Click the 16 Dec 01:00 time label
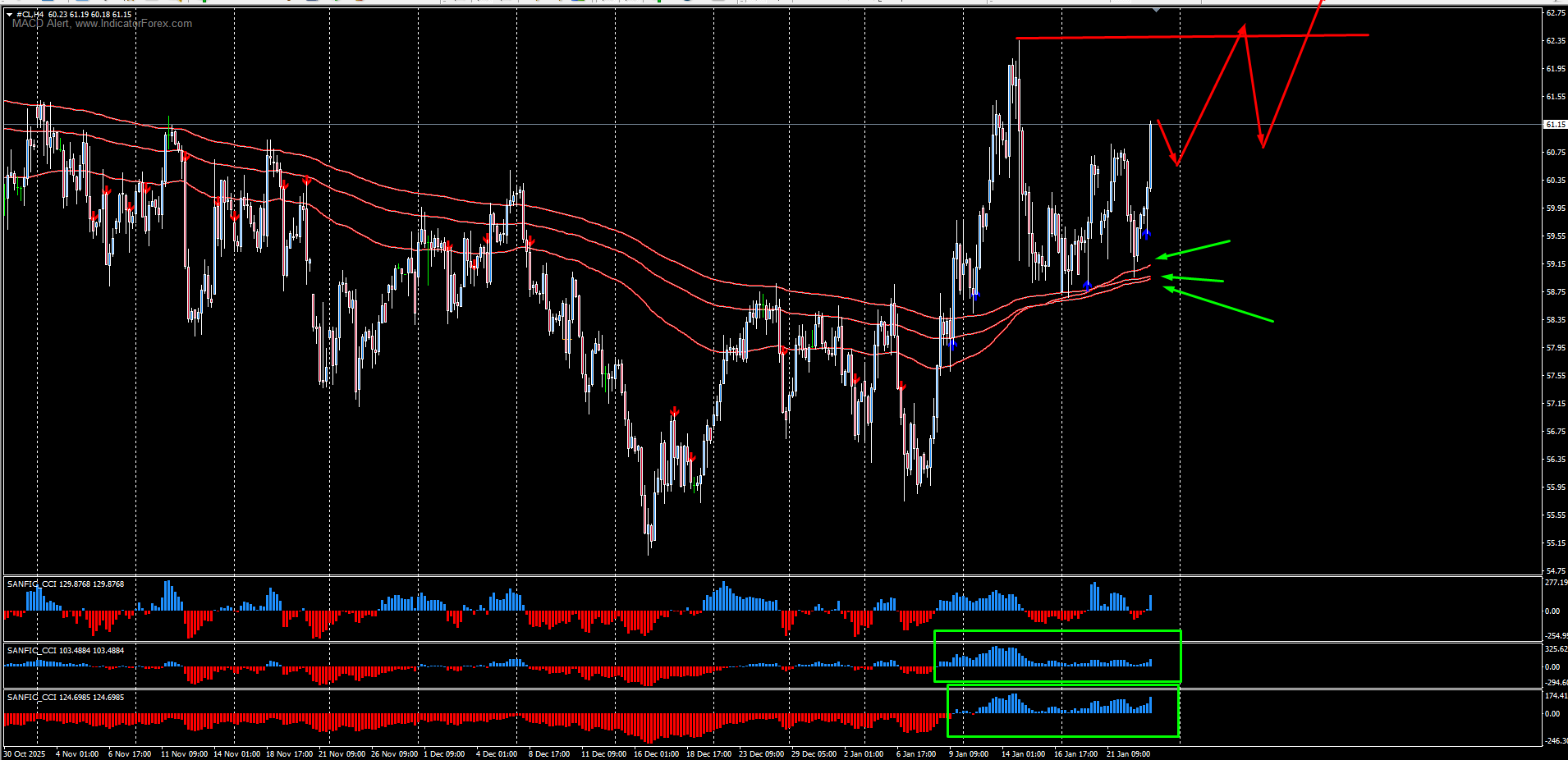This screenshot has height=760, width=1568. [x=657, y=754]
